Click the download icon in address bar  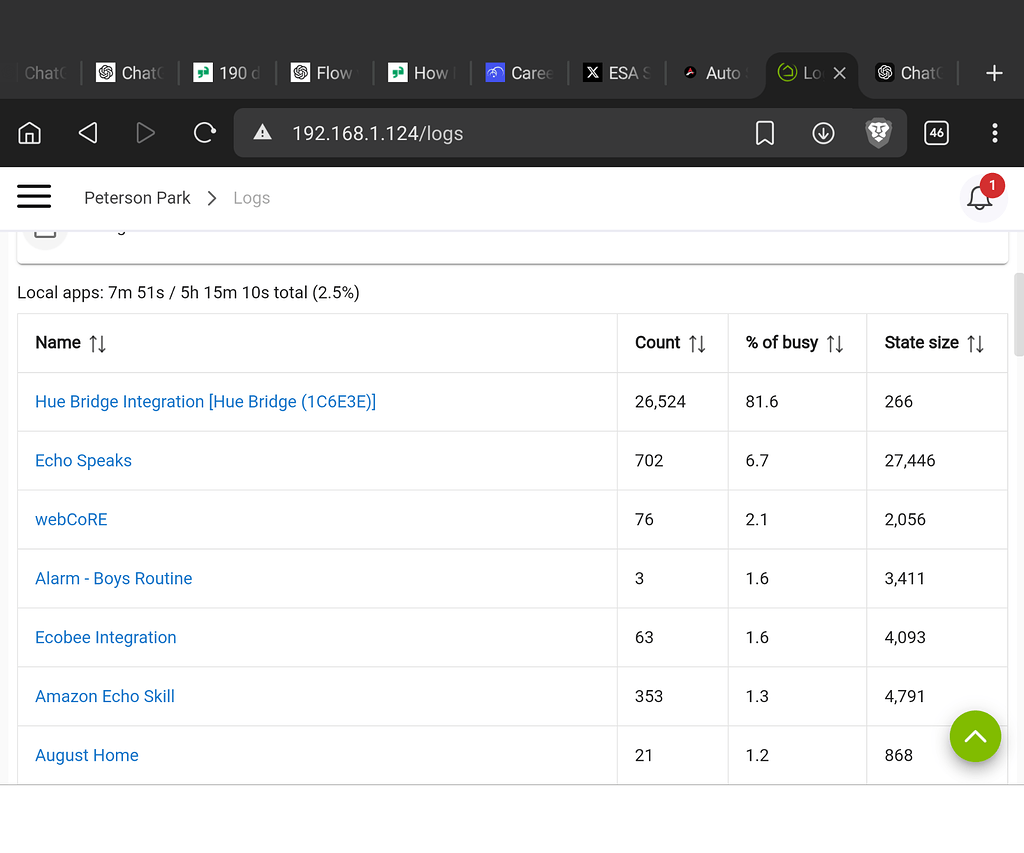tap(823, 133)
